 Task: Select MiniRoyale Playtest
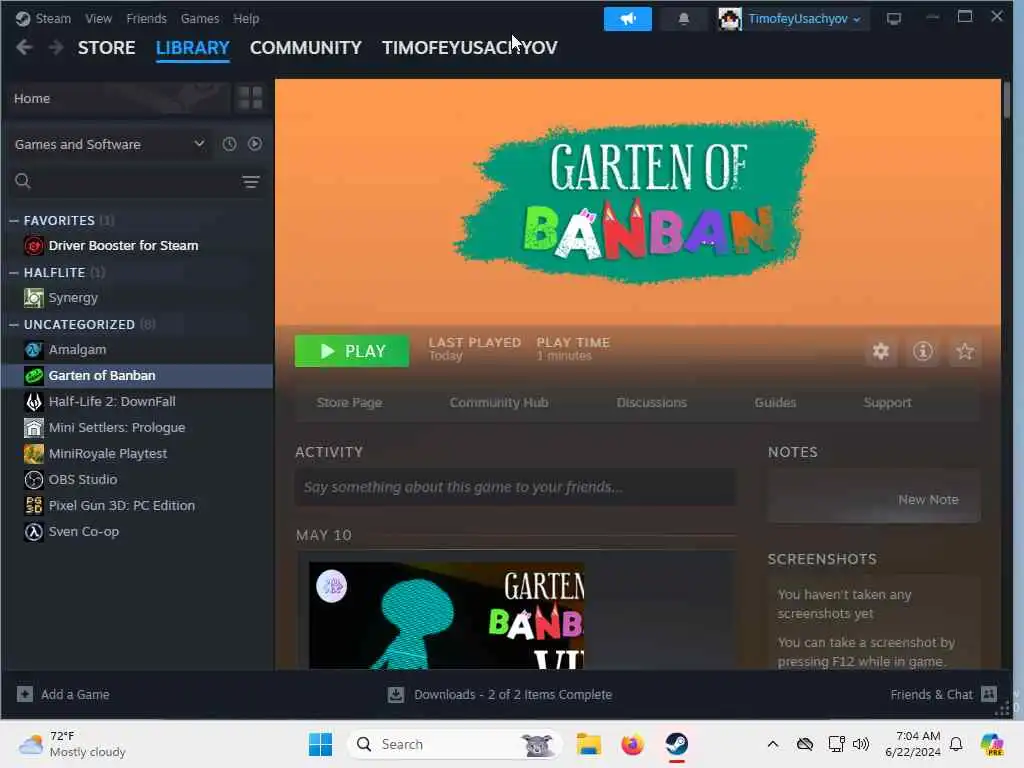(x=137, y=454)
